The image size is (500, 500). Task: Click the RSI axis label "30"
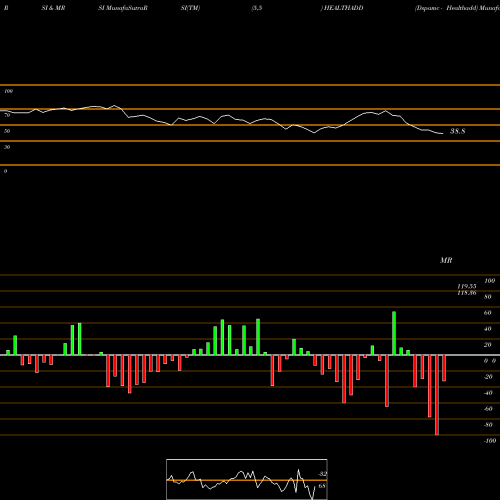7,147
